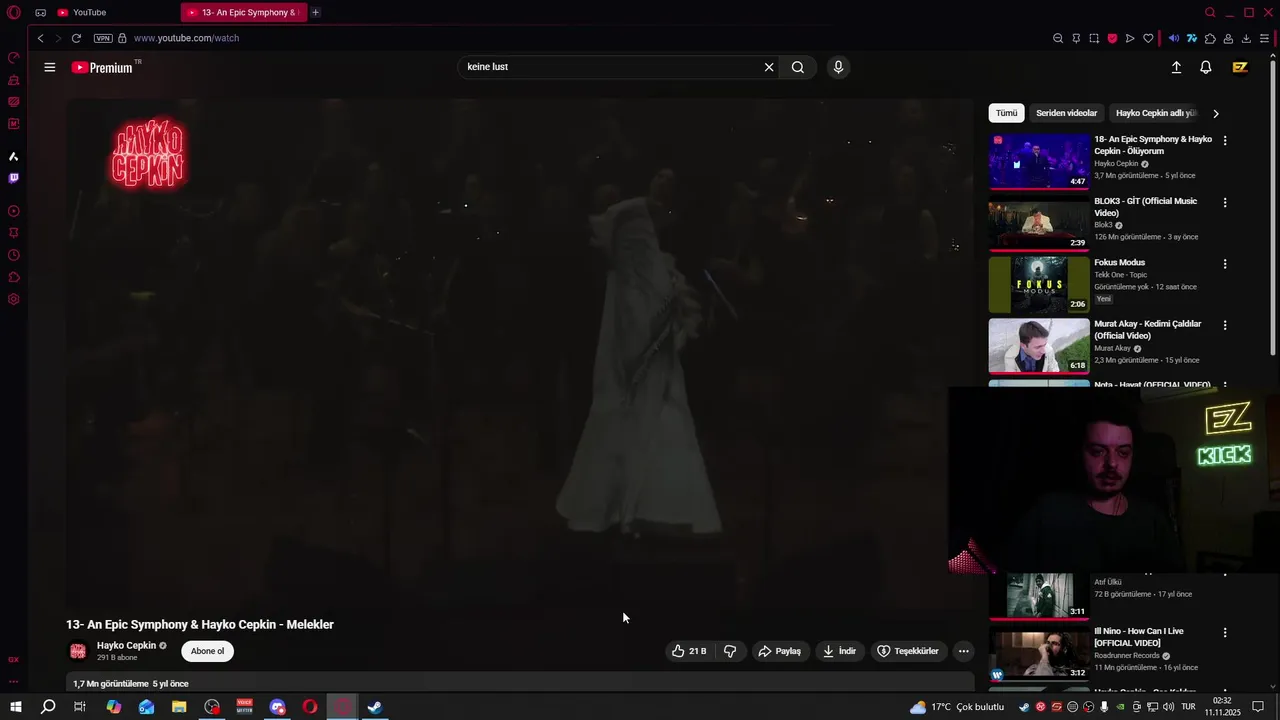Viewport: 1280px width, 720px height.
Task: Subscribe with the Abone ol button
Action: [207, 651]
